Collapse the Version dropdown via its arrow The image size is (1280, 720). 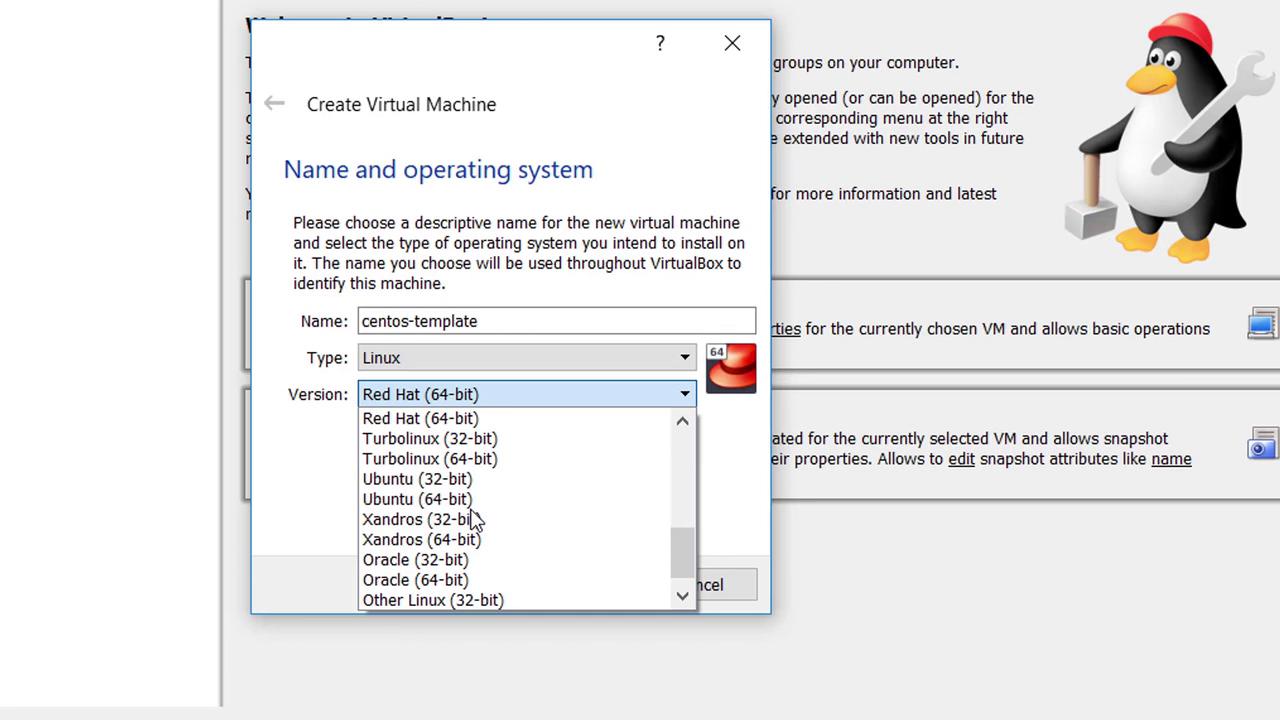click(685, 394)
